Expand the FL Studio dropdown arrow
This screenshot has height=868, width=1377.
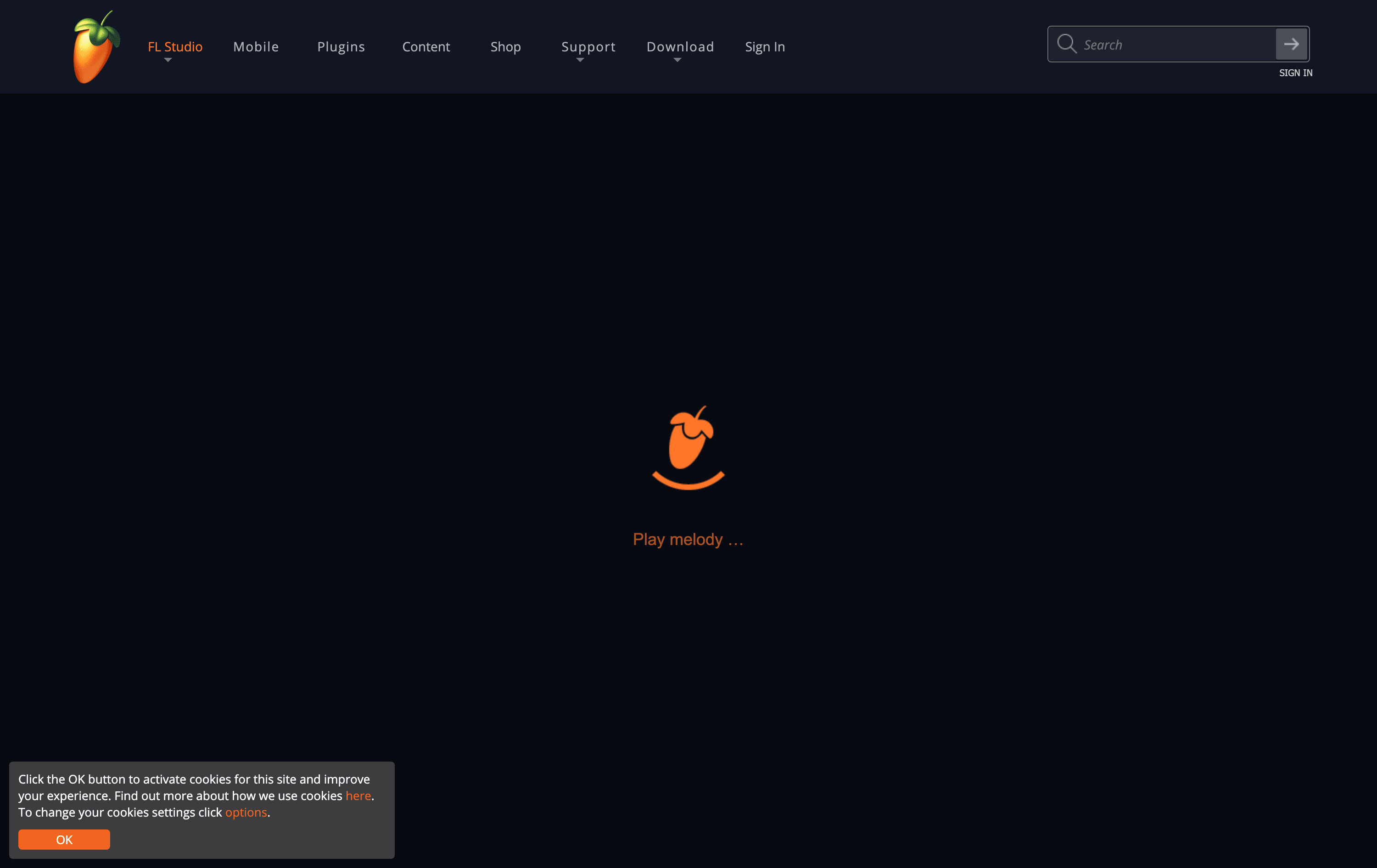[x=168, y=60]
